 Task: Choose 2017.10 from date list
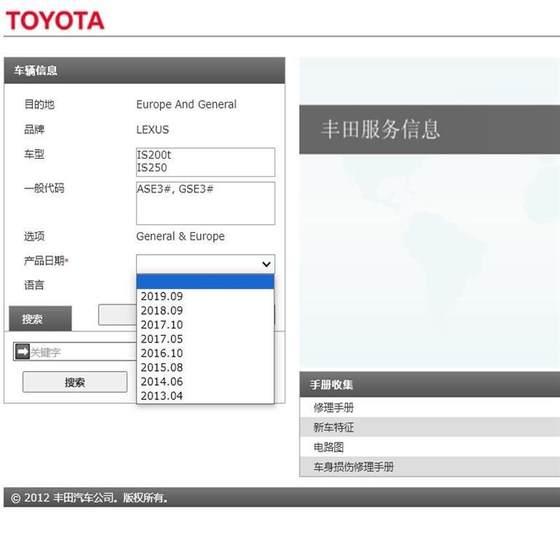205,325
